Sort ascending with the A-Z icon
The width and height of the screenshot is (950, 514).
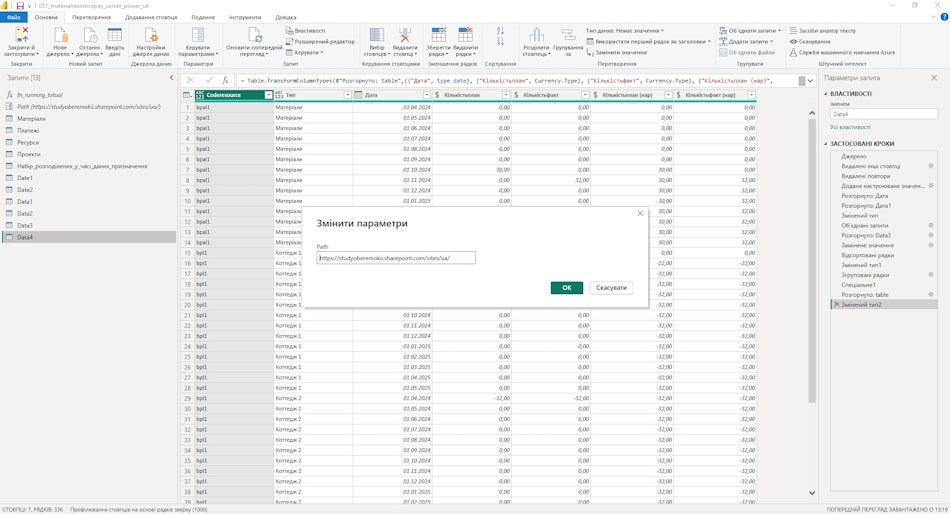[x=500, y=31]
